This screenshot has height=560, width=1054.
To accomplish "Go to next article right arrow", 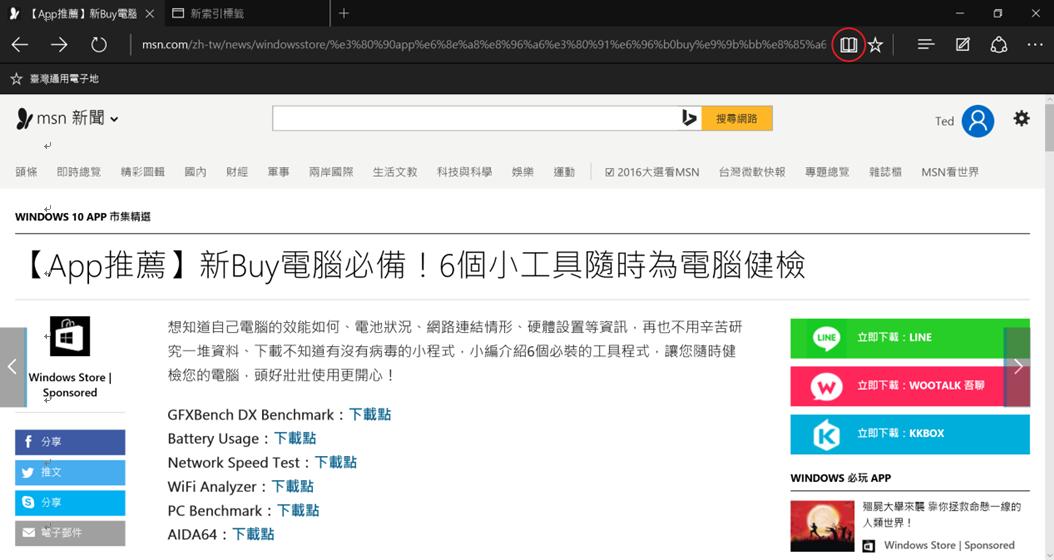I will pyautogui.click(x=1017, y=366).
